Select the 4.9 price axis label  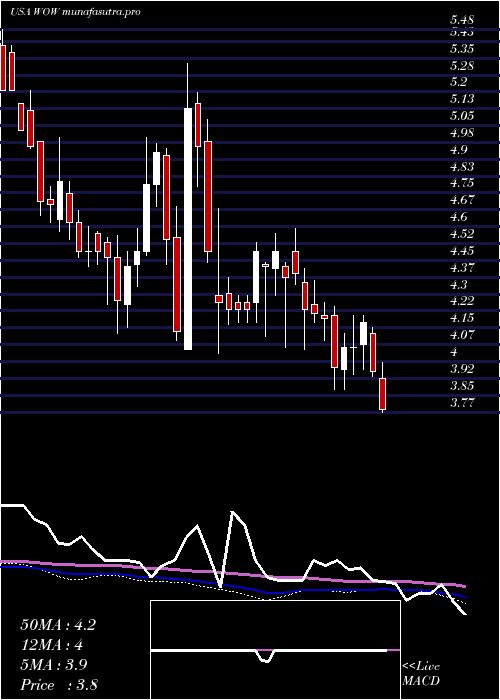click(x=458, y=150)
